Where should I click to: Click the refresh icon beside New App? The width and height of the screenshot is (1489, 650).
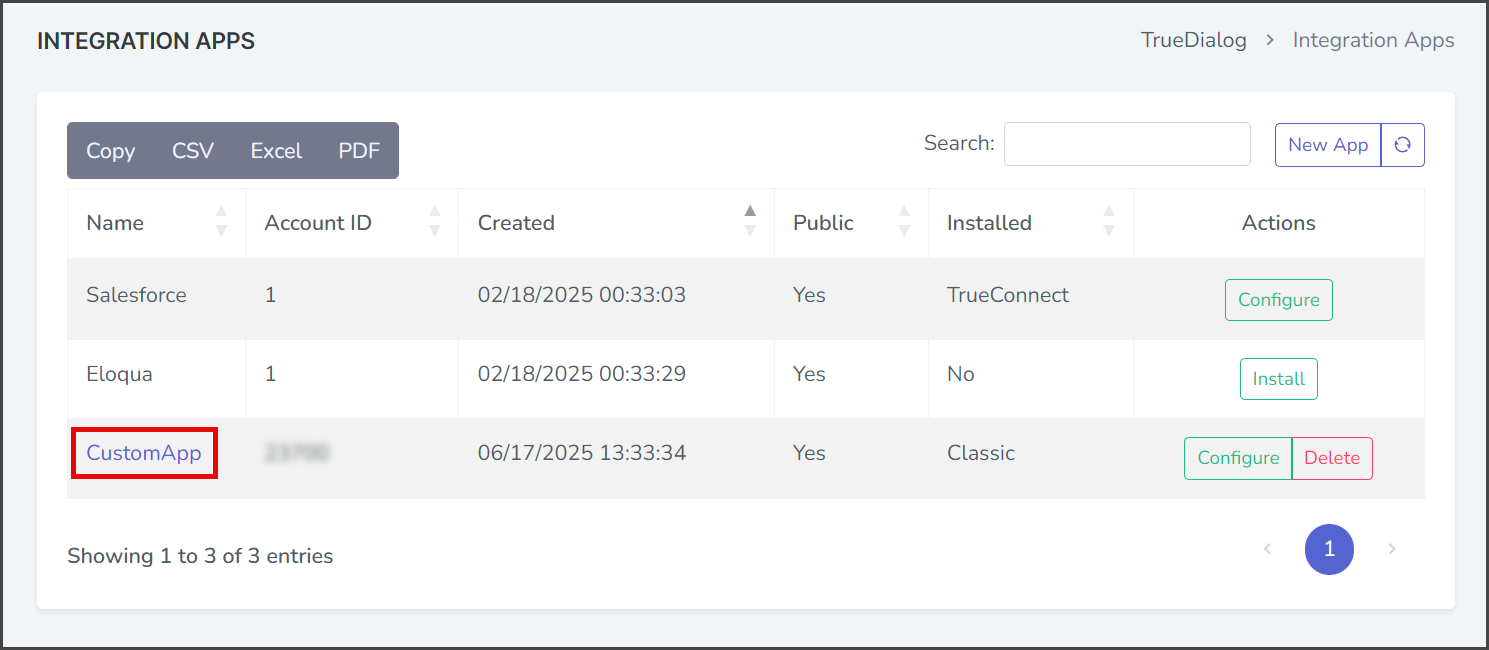[1402, 145]
